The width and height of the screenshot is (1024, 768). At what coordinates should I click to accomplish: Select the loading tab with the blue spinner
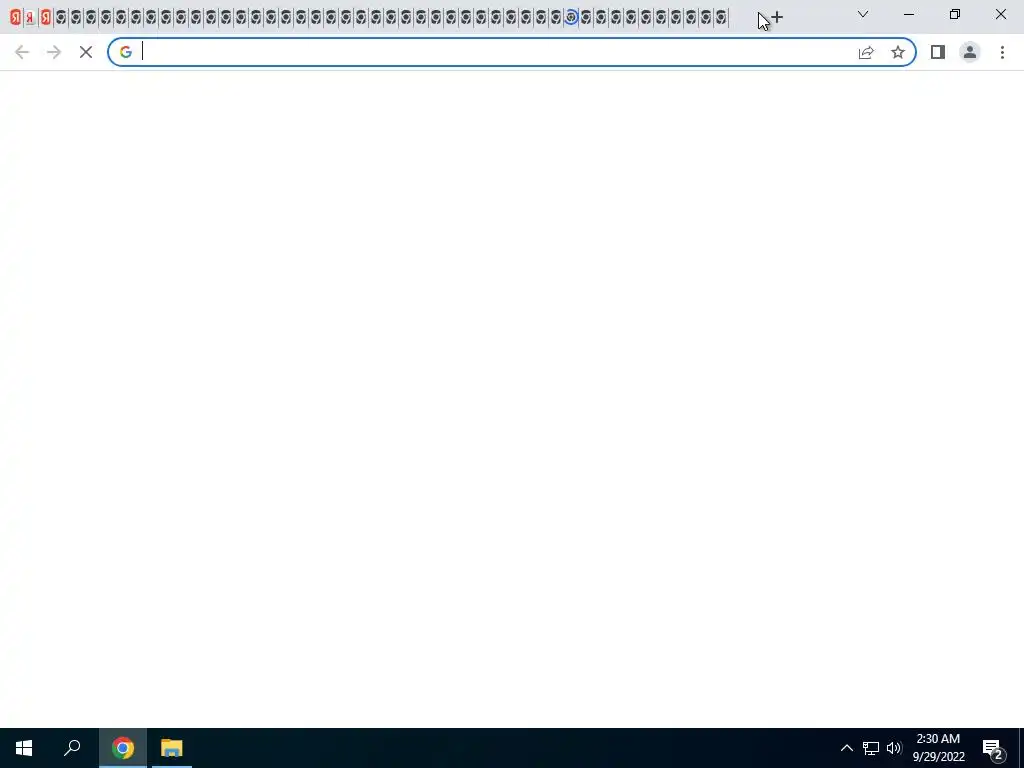click(571, 17)
